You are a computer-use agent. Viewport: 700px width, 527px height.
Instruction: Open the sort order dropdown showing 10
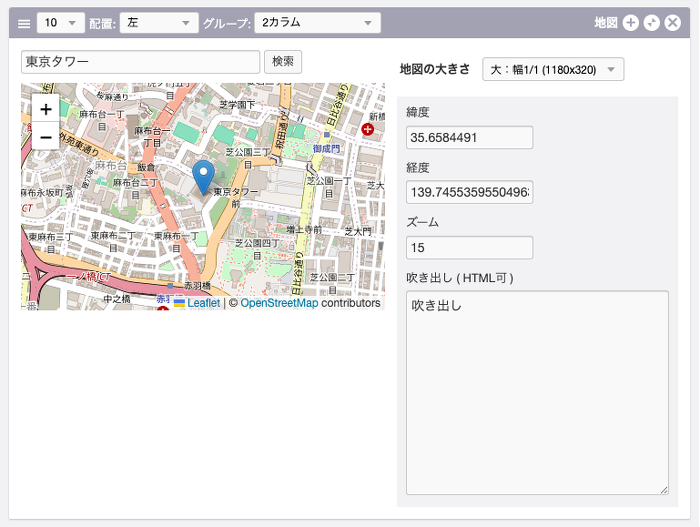[x=61, y=23]
